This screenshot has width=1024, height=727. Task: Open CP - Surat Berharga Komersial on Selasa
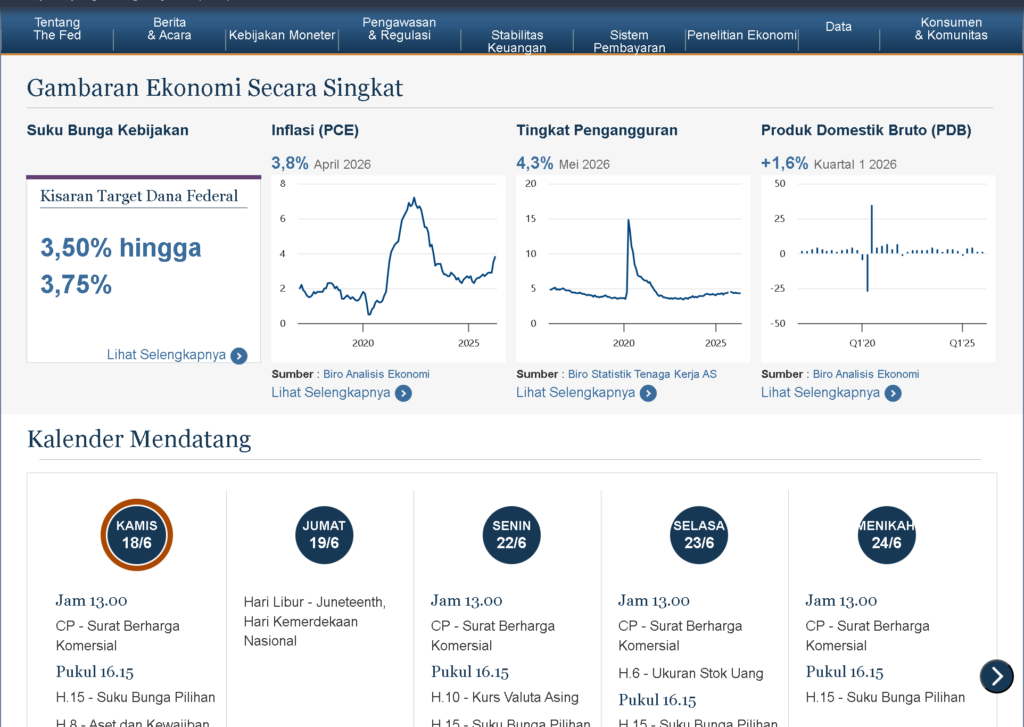[x=680, y=636]
